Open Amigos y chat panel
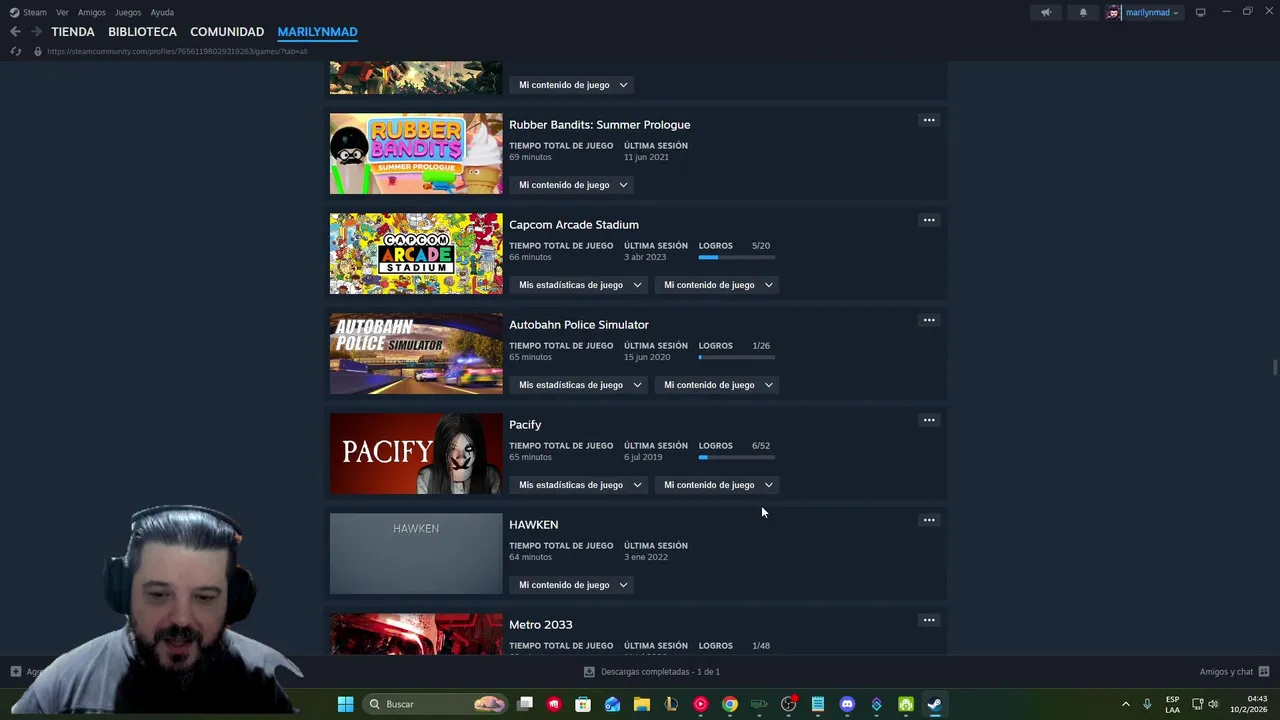Image resolution: width=1280 pixels, height=720 pixels. [1234, 672]
